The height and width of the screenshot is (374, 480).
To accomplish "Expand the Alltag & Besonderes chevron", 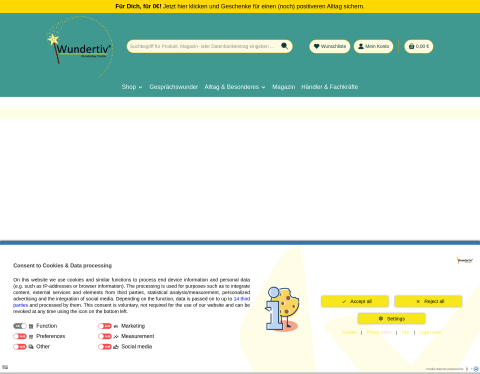I will 263,87.
